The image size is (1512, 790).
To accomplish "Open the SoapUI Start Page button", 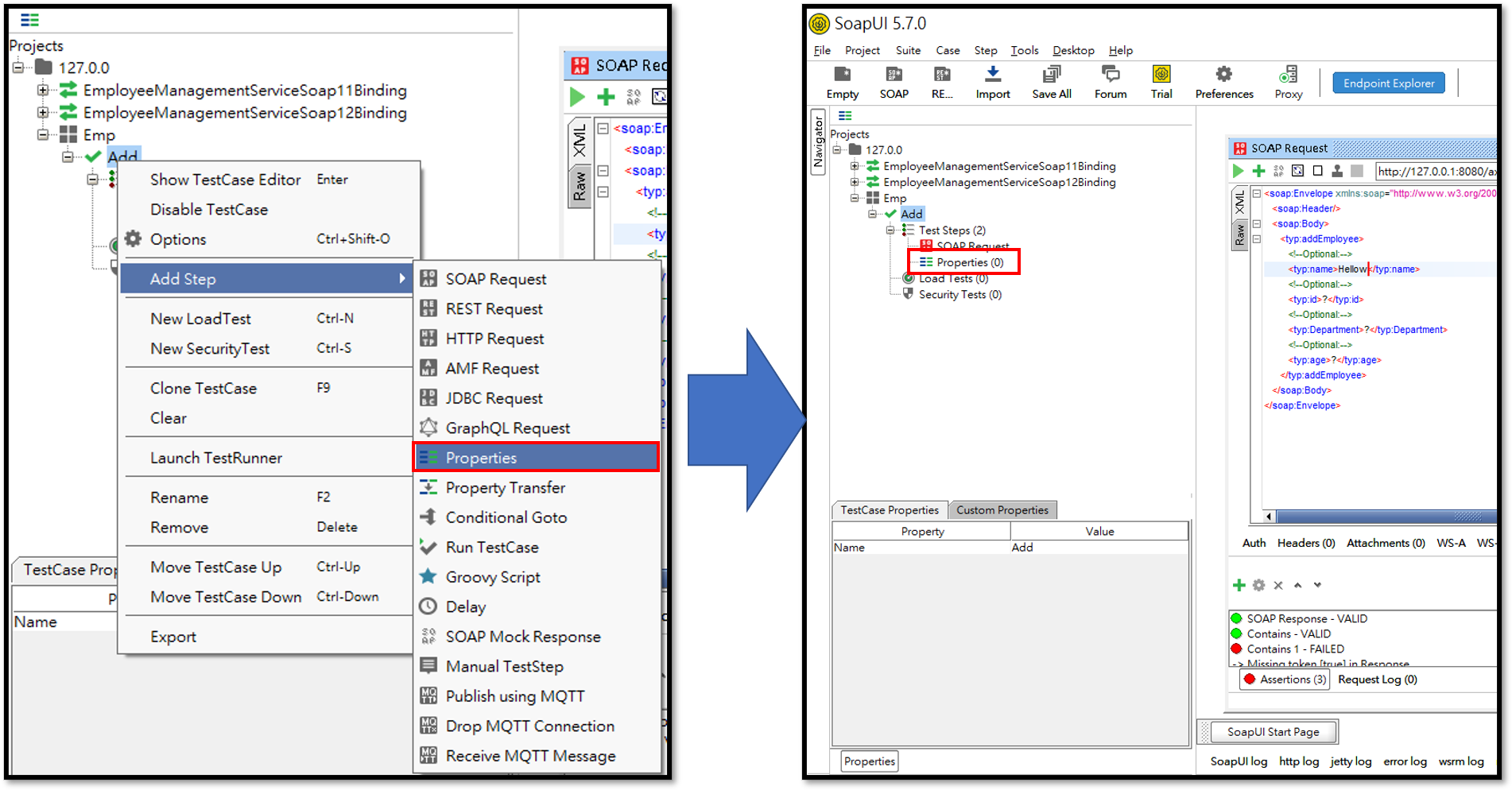I will point(1272,732).
